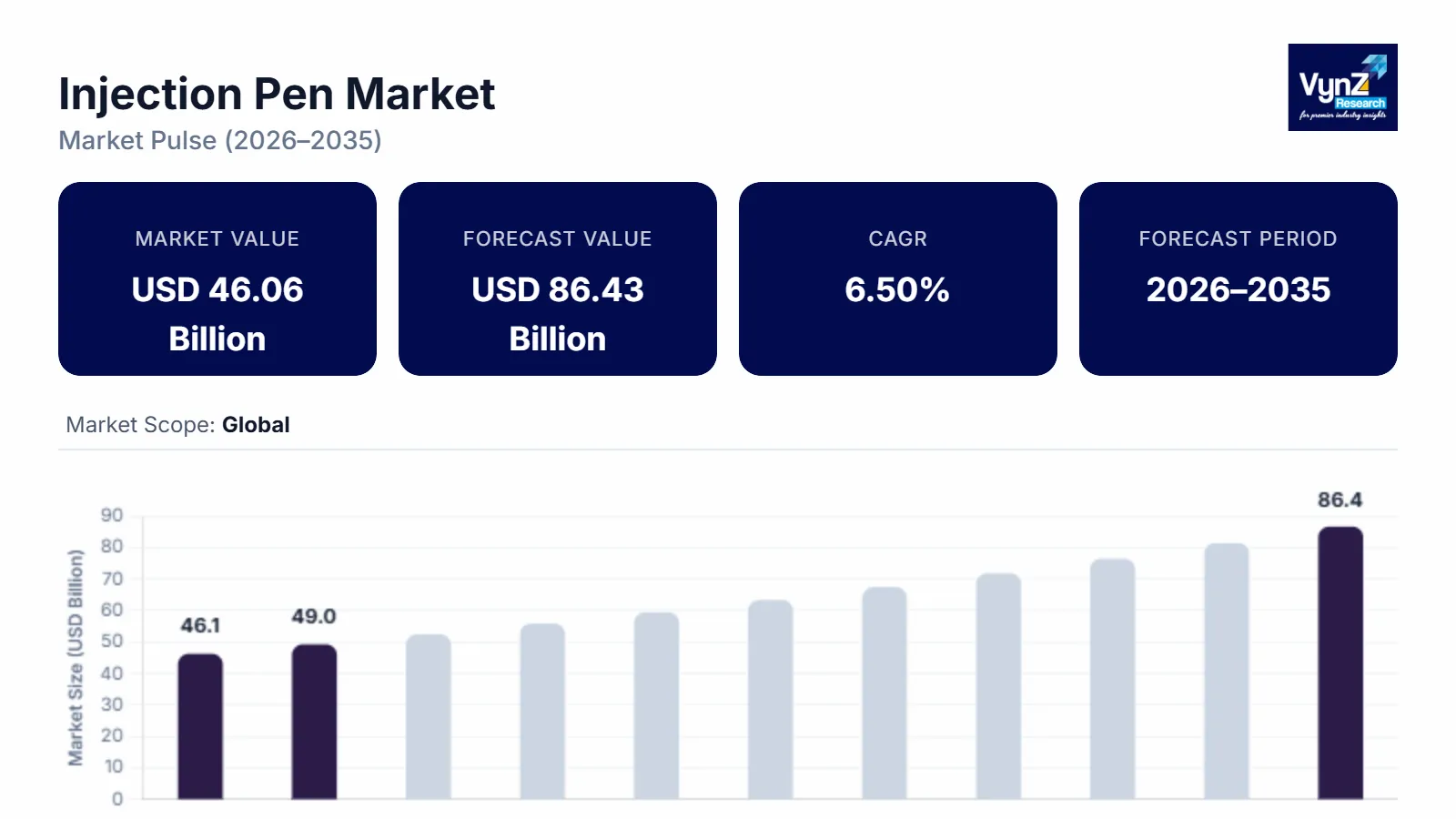Select the Forecast Period 2026–2035 card
The image size is (1456, 819).
[1238, 278]
